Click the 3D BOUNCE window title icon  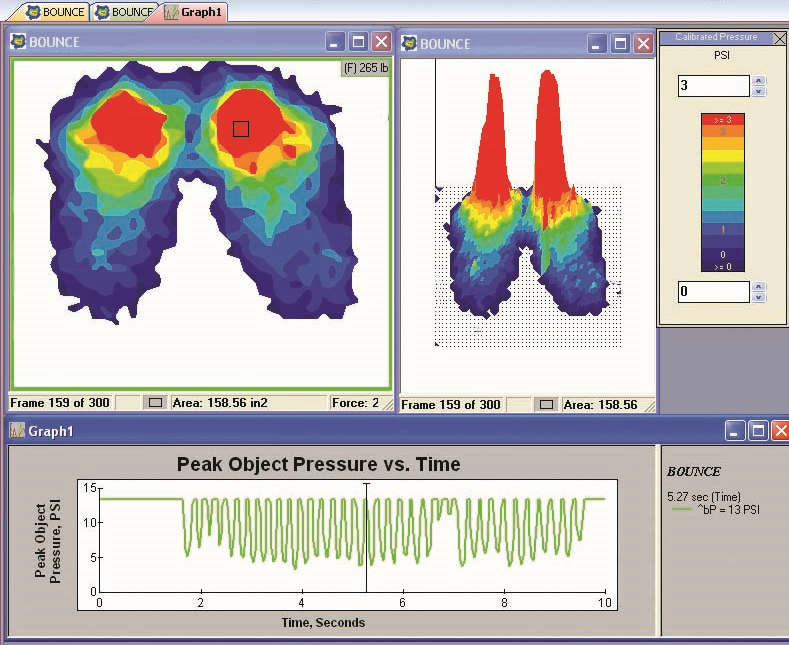coord(410,44)
